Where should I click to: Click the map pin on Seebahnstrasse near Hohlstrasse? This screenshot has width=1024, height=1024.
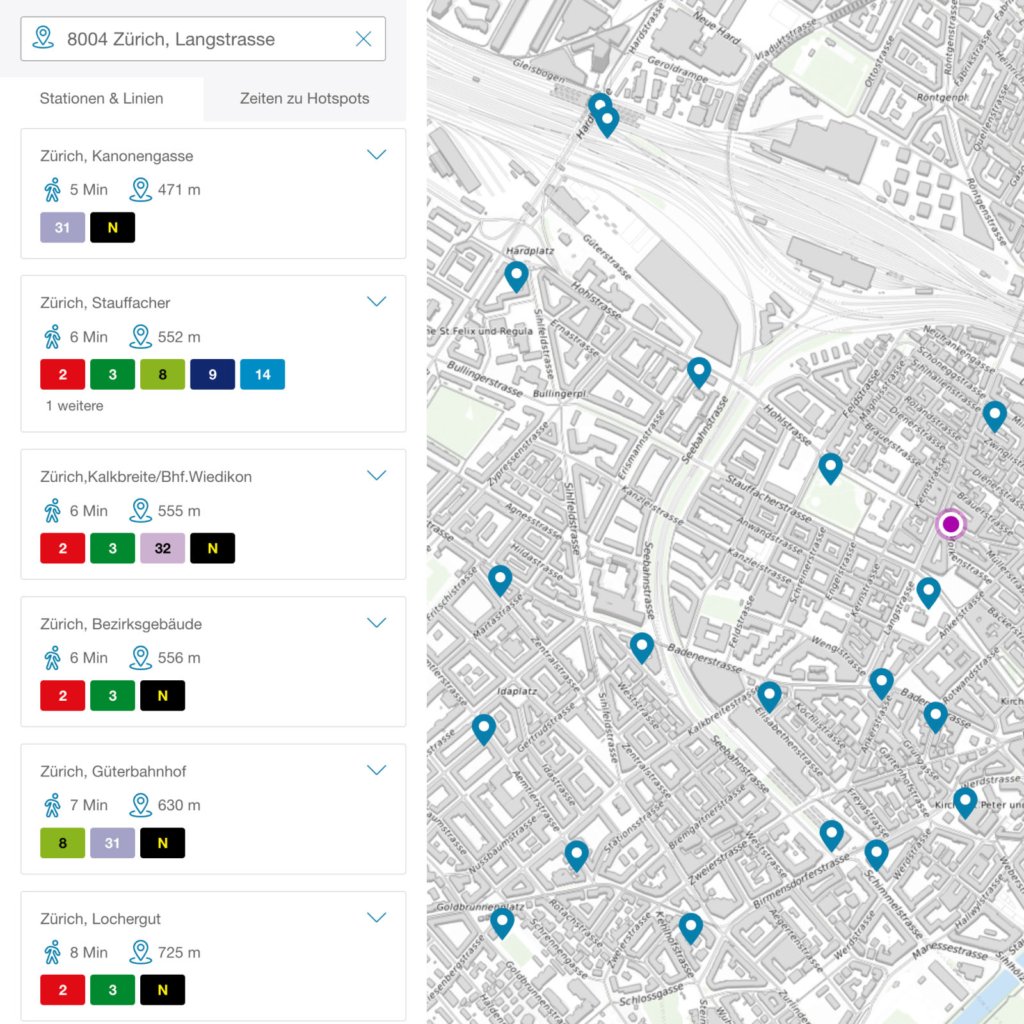[699, 371]
